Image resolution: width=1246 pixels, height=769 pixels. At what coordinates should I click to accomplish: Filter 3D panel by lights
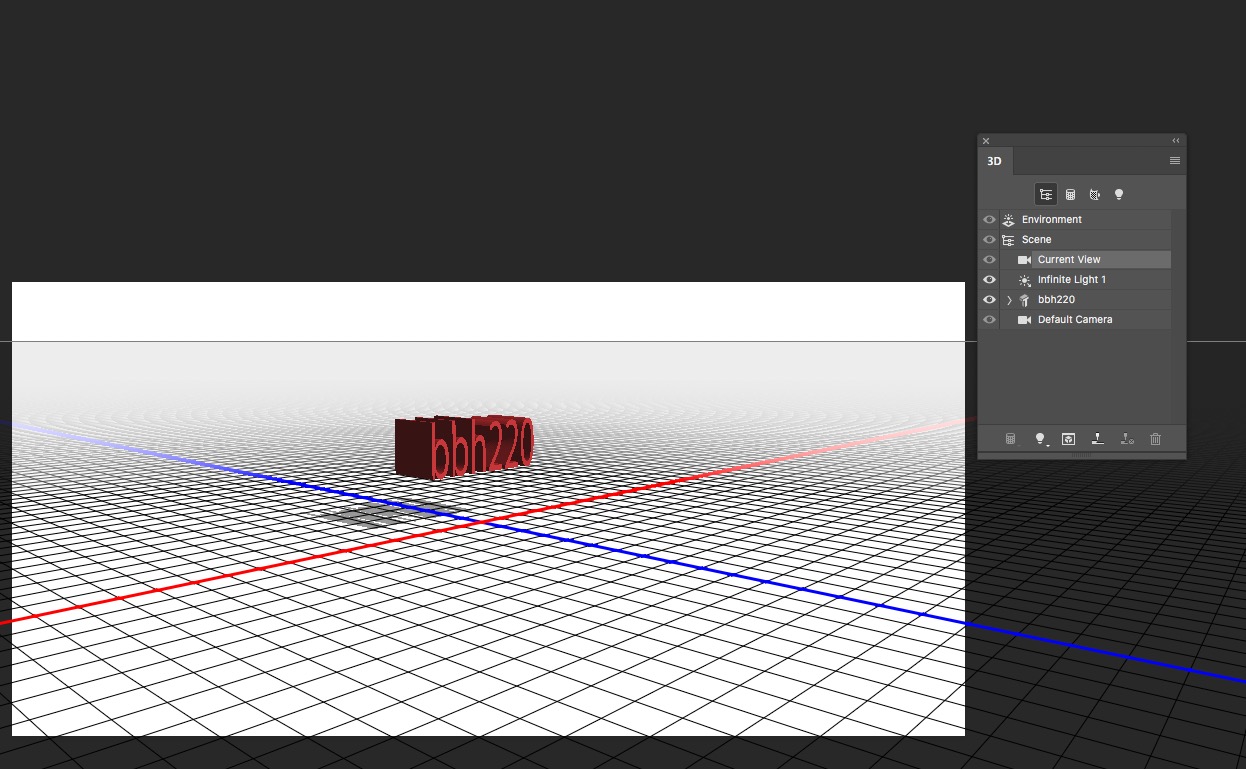pyautogui.click(x=1119, y=195)
